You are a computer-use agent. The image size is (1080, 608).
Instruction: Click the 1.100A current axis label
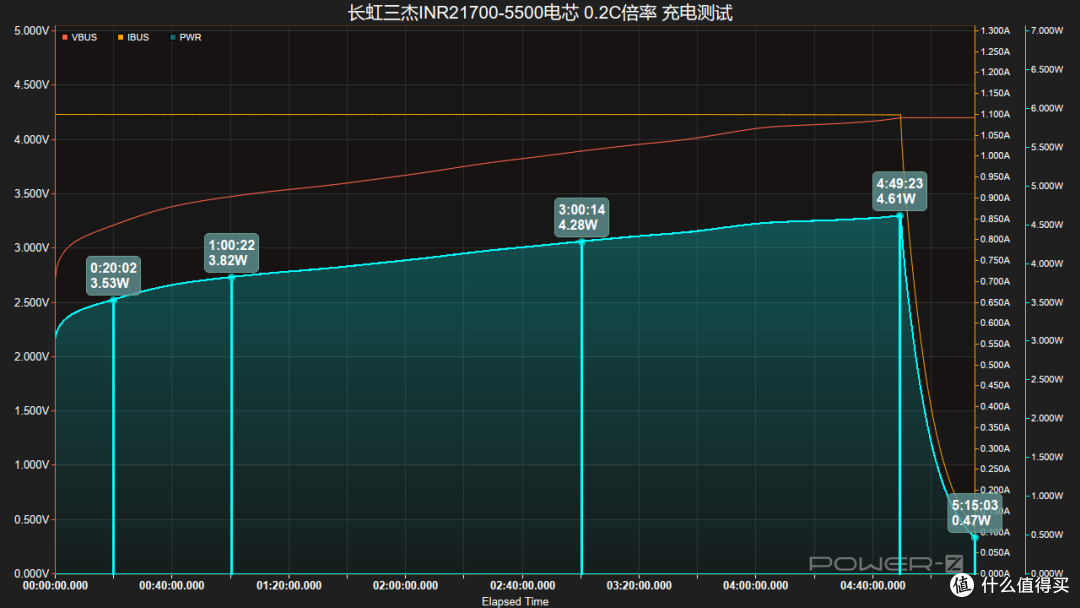[x=995, y=114]
